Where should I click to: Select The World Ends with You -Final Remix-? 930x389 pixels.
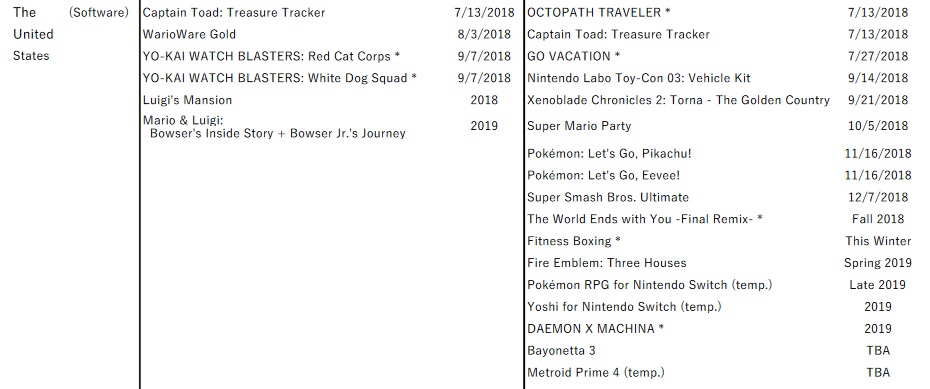coord(645,219)
